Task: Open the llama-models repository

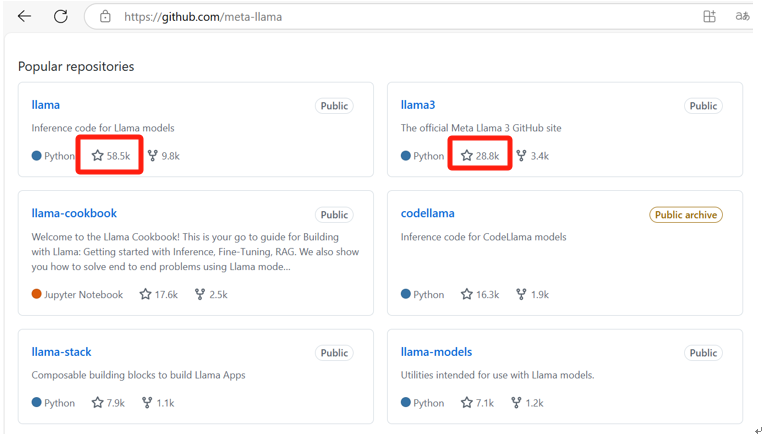Action: tap(436, 352)
